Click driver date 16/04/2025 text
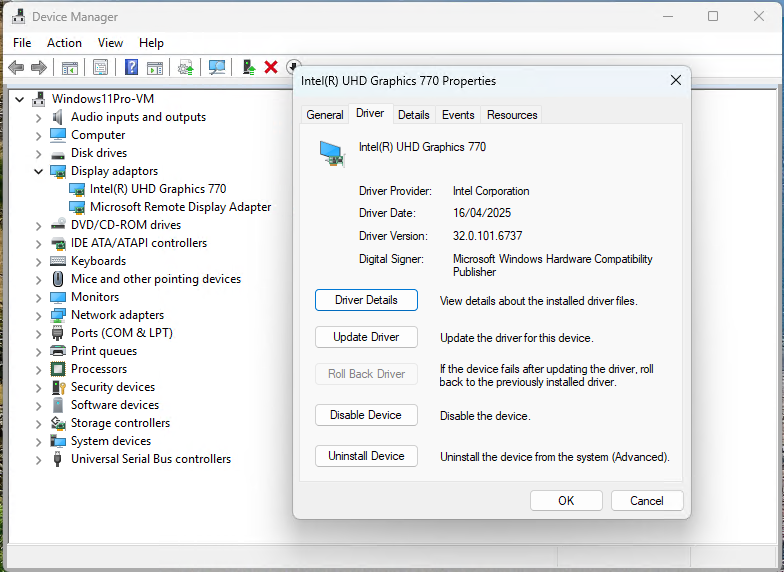Image resolution: width=784 pixels, height=572 pixels. 482,213
